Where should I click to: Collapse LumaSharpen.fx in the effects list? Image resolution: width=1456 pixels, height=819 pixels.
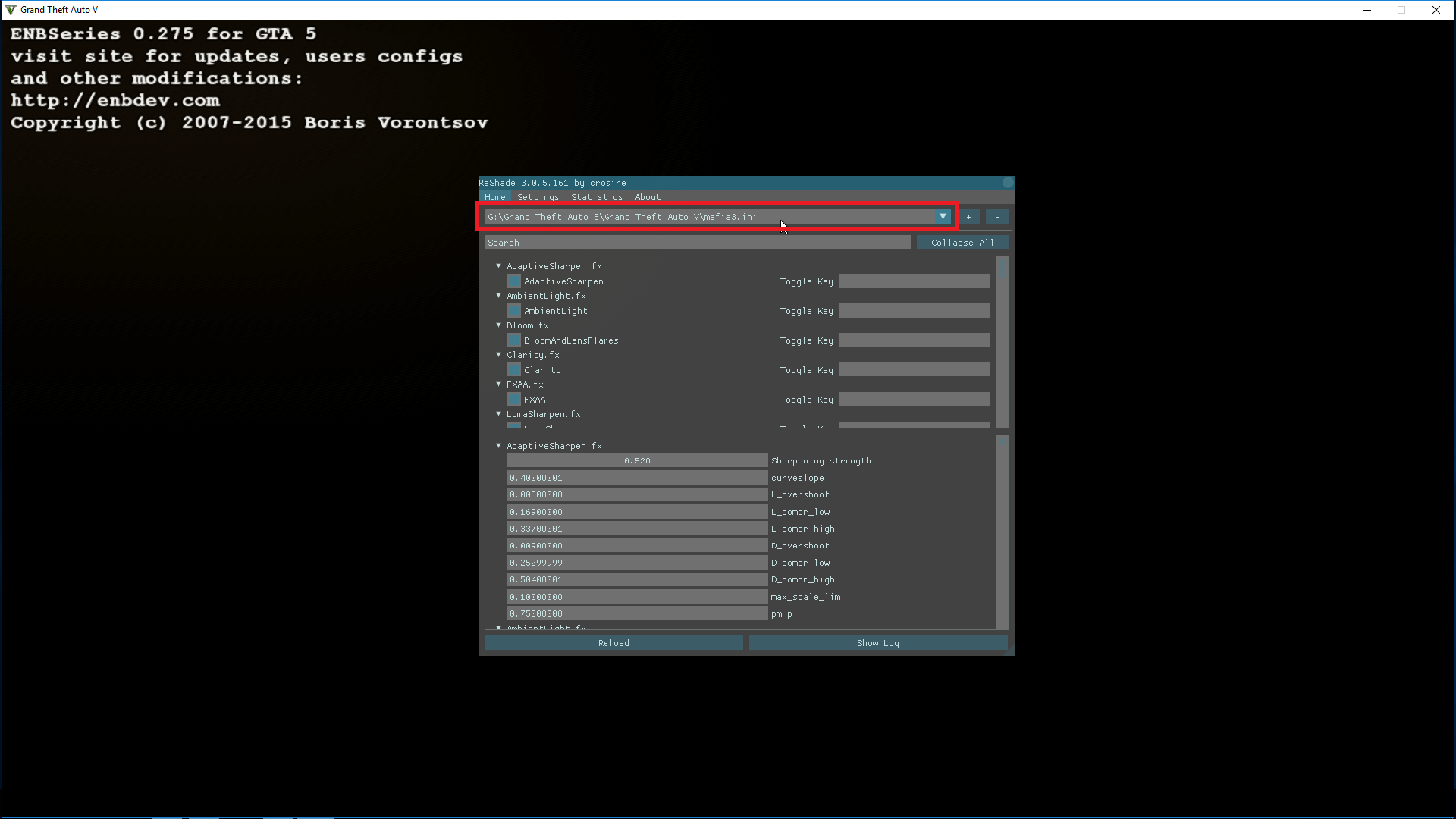(x=499, y=414)
